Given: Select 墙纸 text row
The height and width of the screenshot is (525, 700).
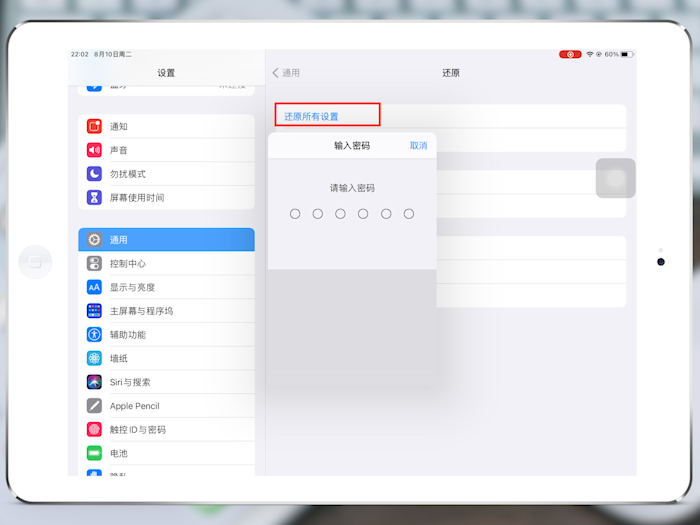Looking at the screenshot, I should [x=166, y=358].
